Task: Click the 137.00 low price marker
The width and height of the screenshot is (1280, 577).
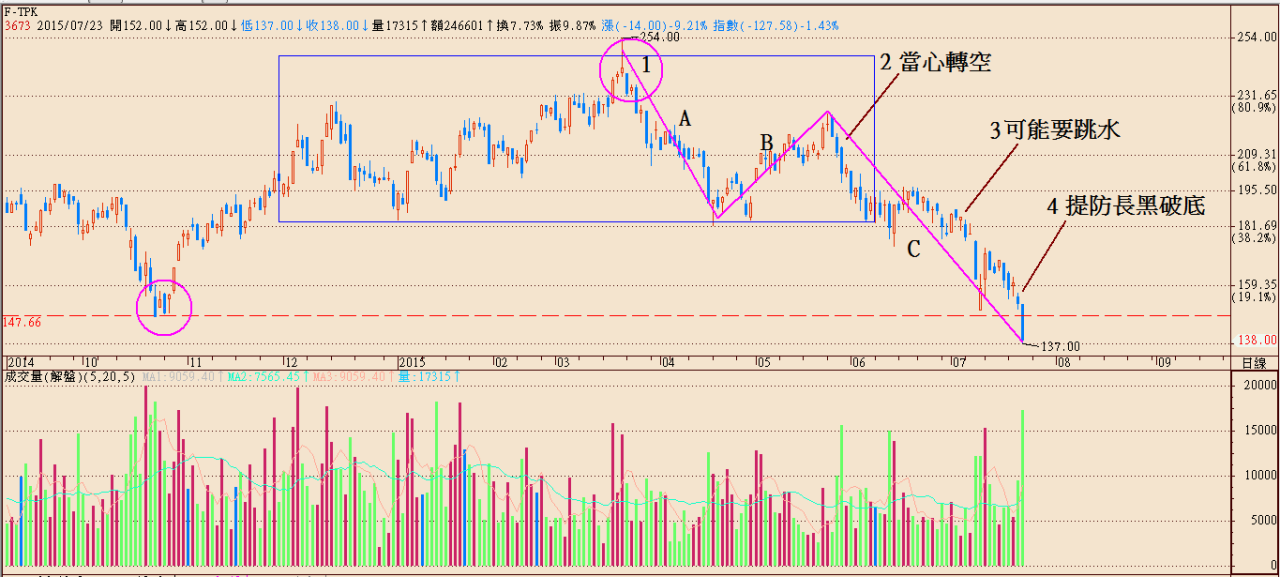Action: (x=1060, y=346)
